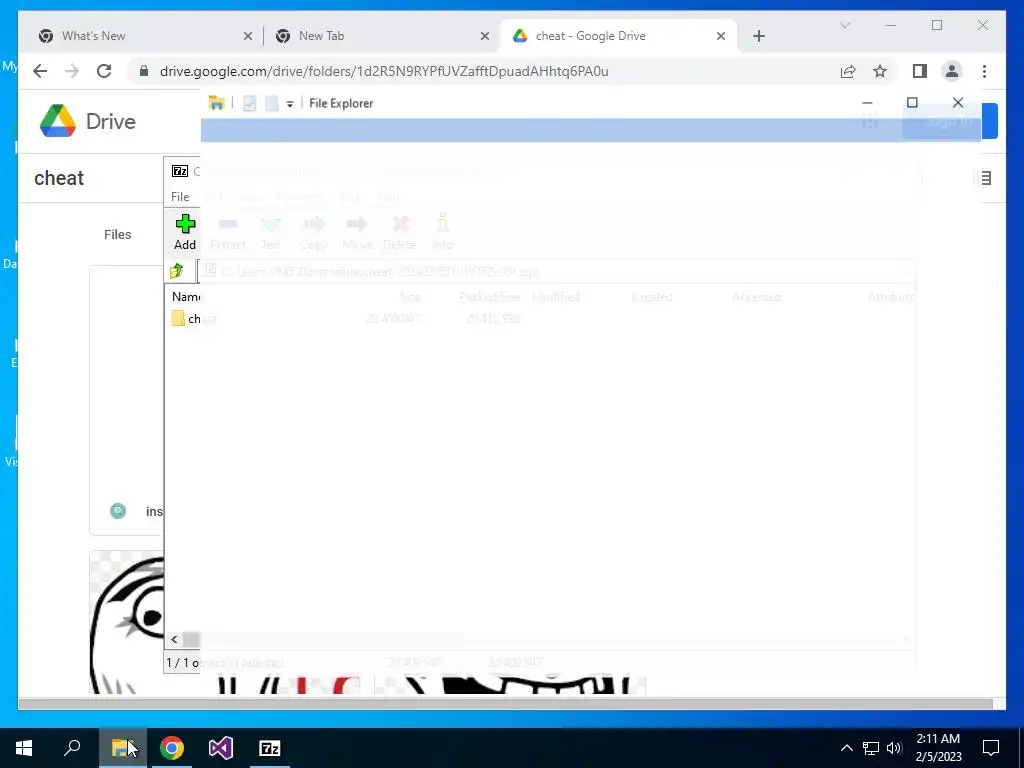The image size is (1024, 768).
Task: Select the cheat - Google Drive tab
Action: pos(618,36)
